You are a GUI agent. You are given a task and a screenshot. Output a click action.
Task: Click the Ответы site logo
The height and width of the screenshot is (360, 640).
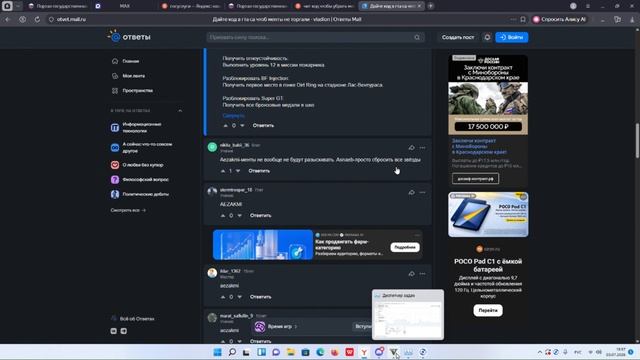tap(129, 37)
